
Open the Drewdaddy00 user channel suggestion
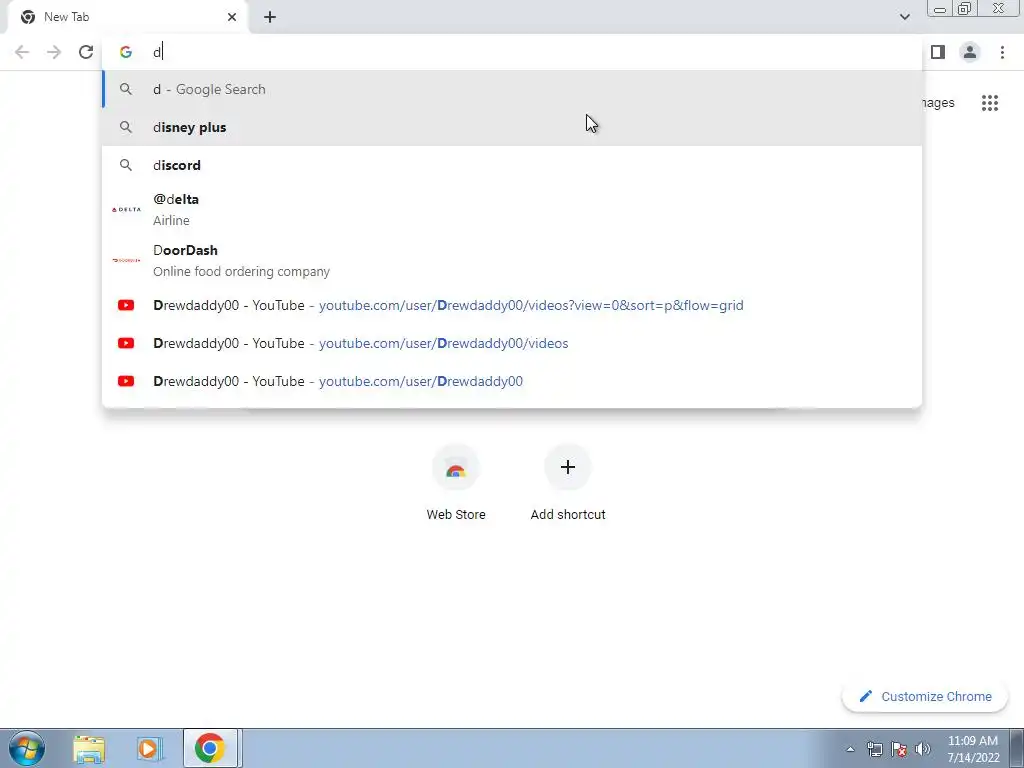(512, 381)
